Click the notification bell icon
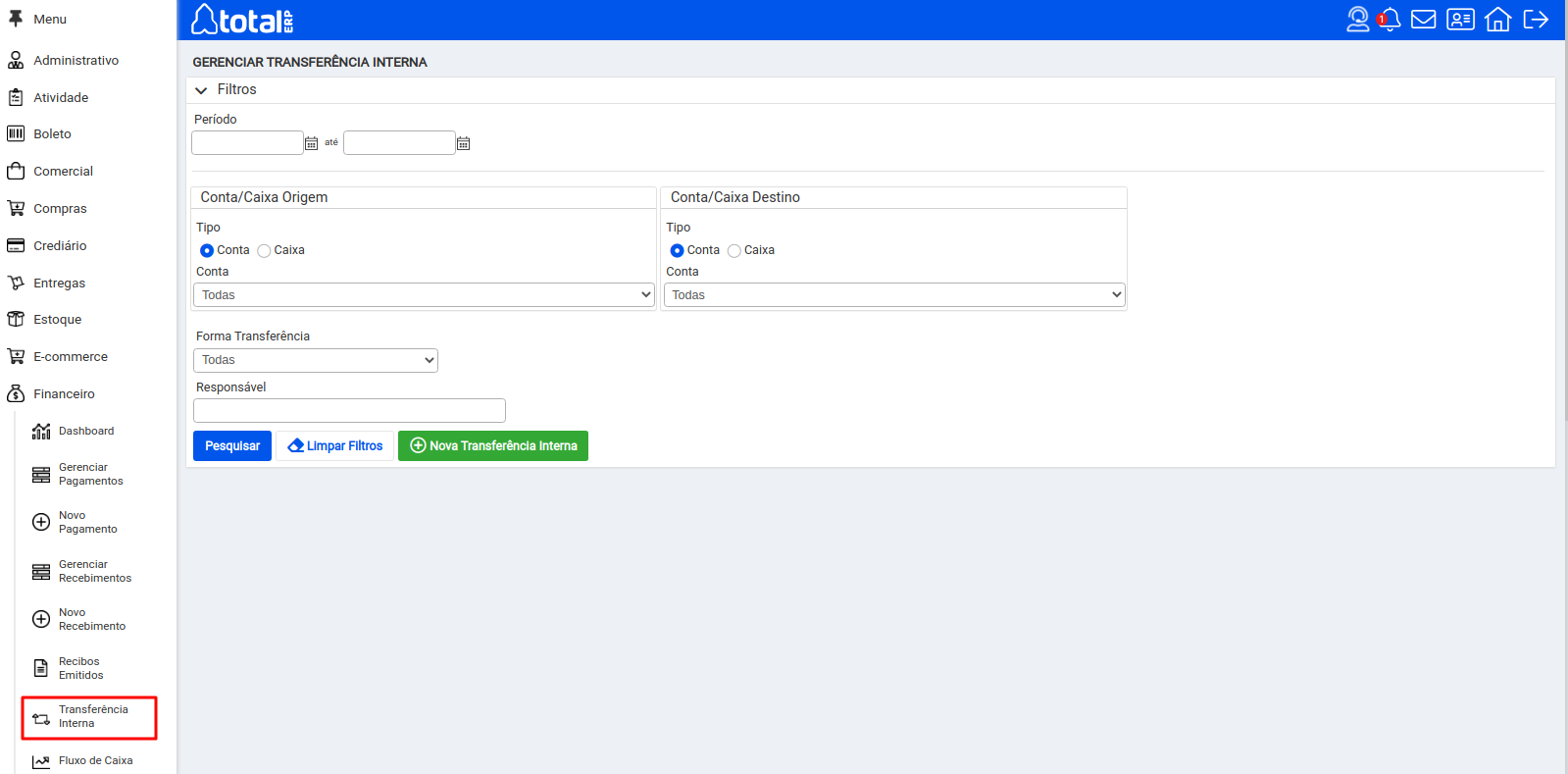This screenshot has height=774, width=1568. point(1390,20)
